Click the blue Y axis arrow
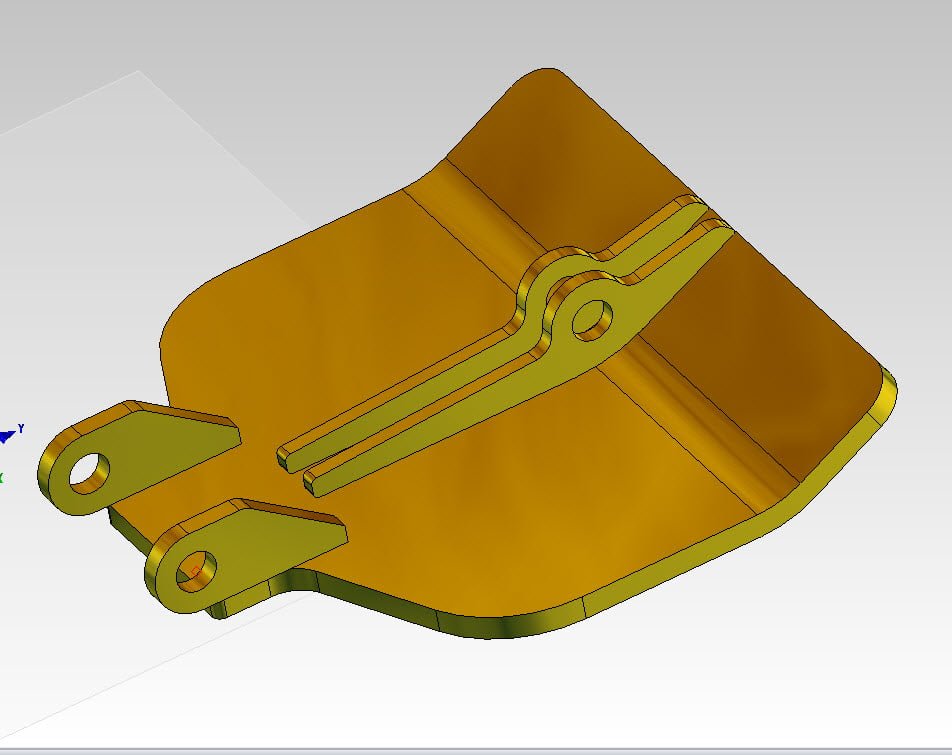The image size is (952, 755). [9, 435]
